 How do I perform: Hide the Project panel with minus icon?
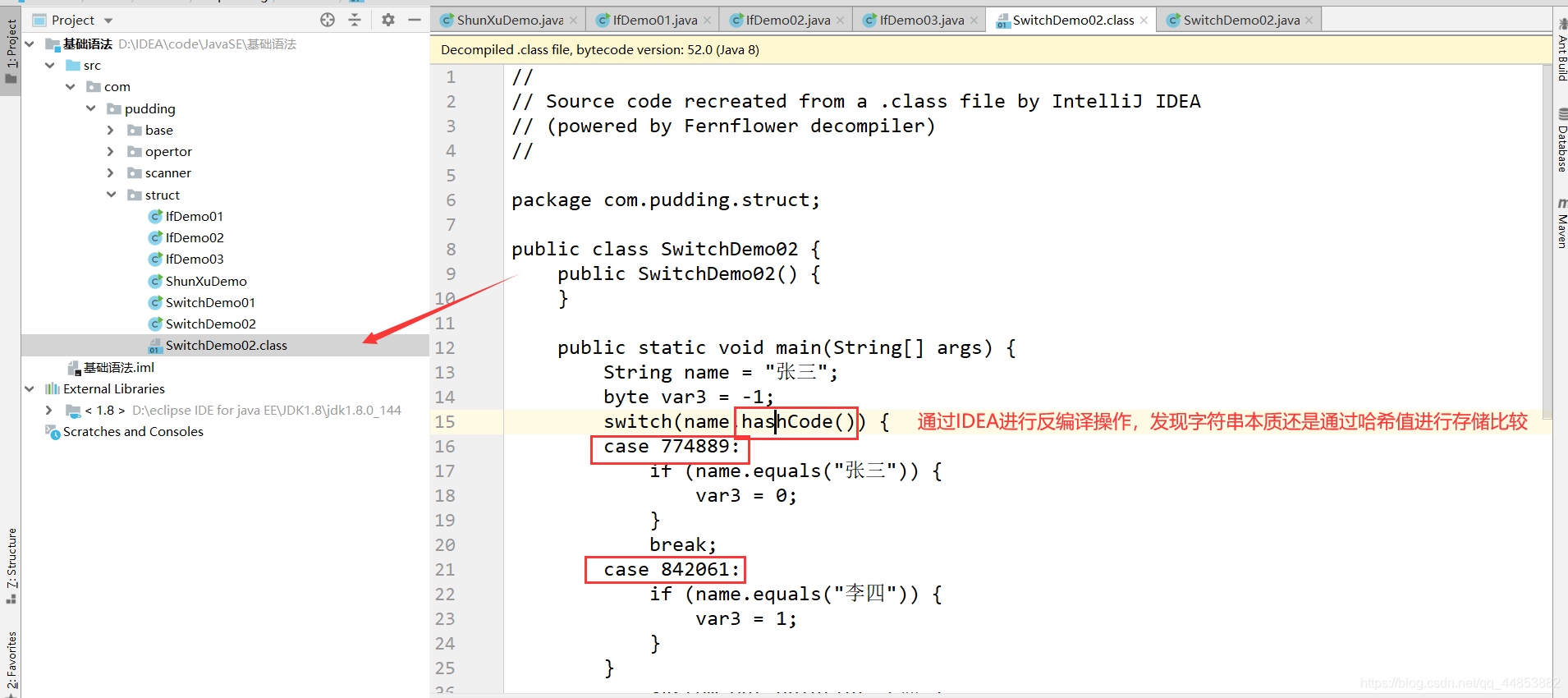coord(415,20)
